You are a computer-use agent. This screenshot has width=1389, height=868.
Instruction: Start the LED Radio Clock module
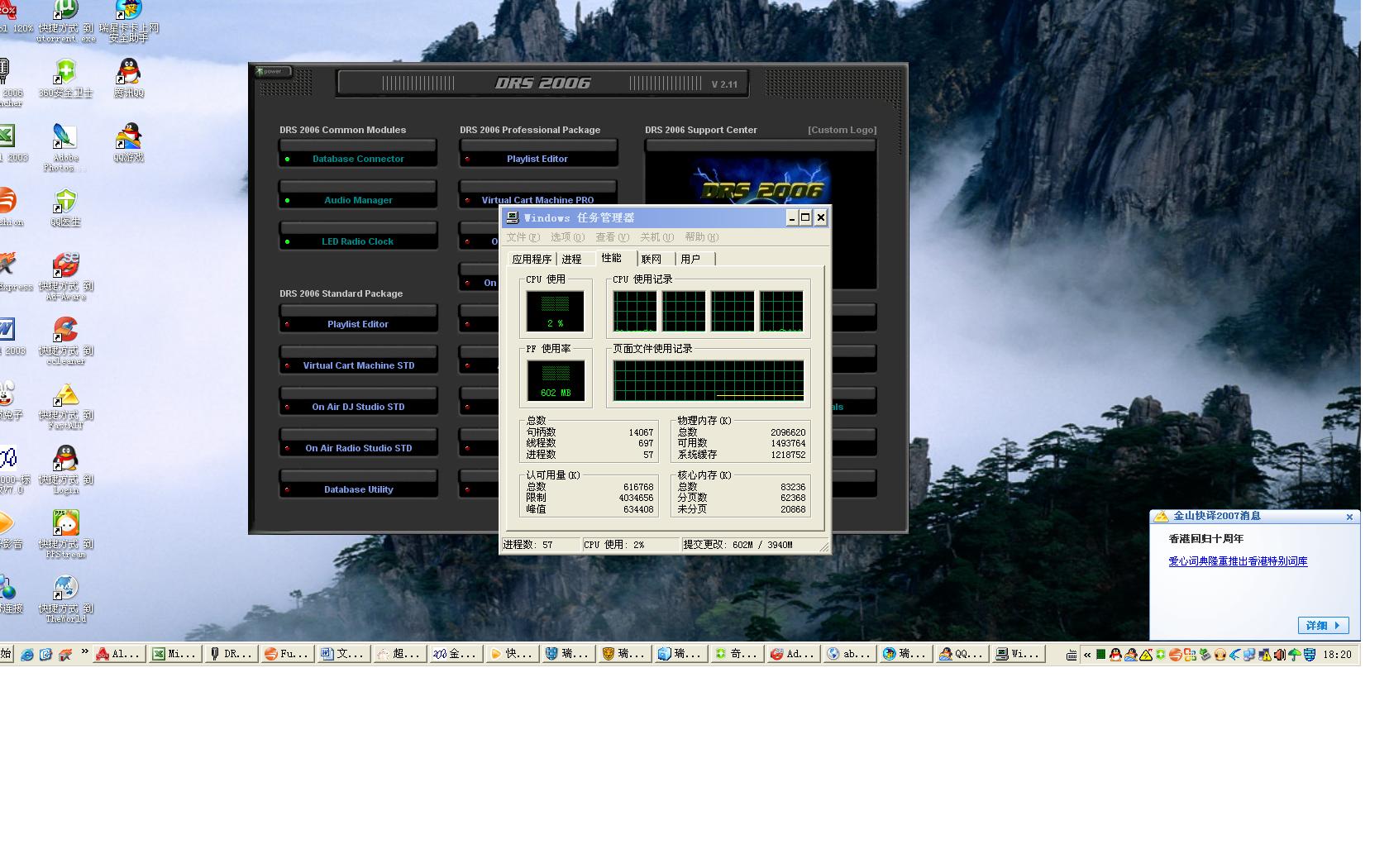pos(358,241)
